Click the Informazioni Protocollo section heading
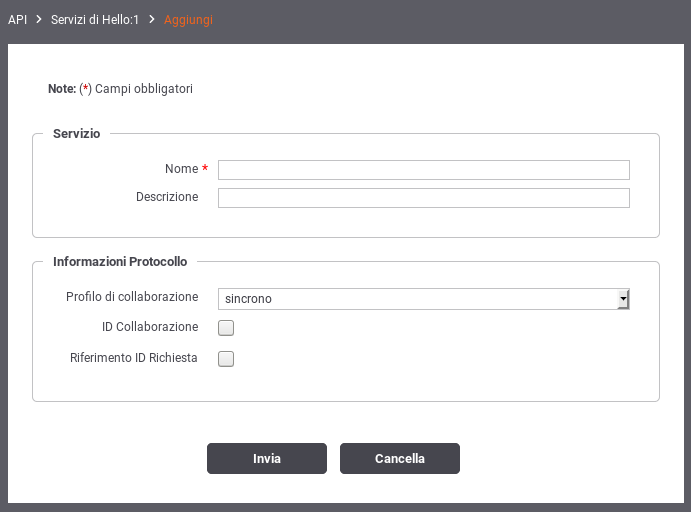691x512 pixels. (x=120, y=262)
